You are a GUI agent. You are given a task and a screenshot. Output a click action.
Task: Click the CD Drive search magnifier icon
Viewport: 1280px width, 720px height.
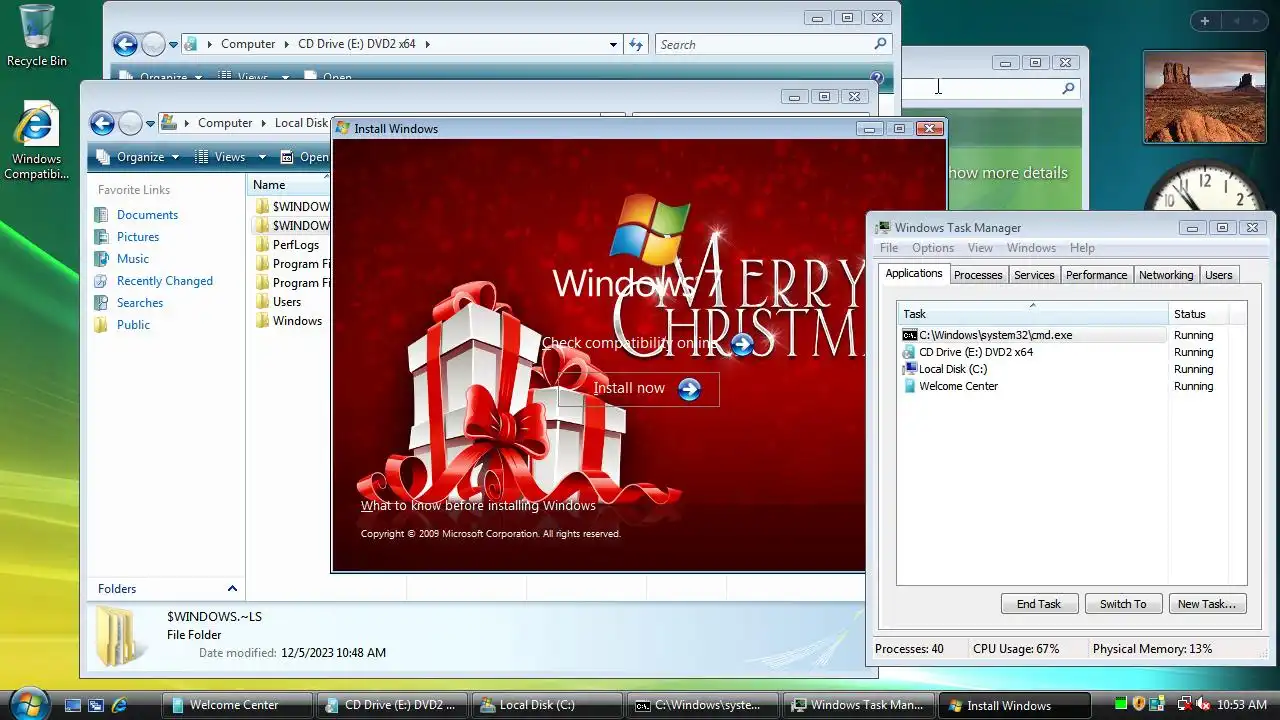pyautogui.click(x=880, y=44)
